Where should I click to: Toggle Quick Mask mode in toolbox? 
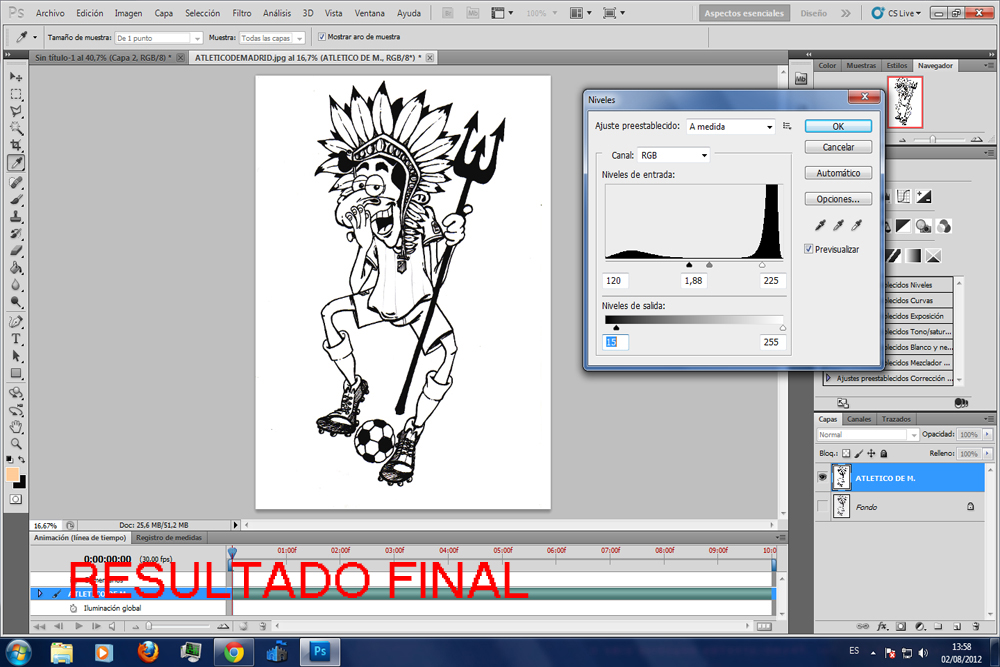coord(16,499)
